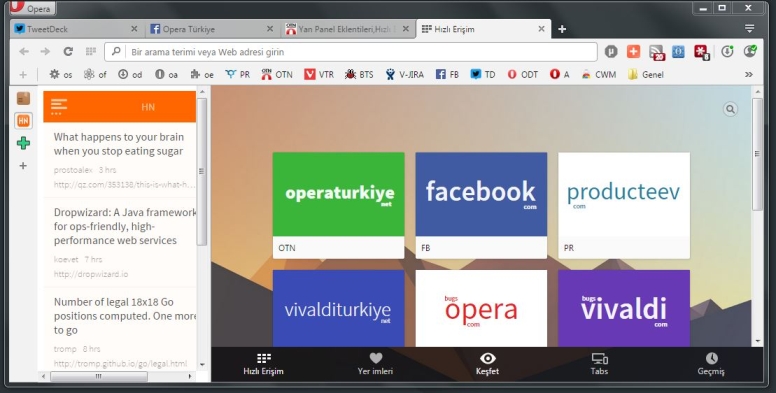
Task: Open the ODT bookmark
Action: 522,75
